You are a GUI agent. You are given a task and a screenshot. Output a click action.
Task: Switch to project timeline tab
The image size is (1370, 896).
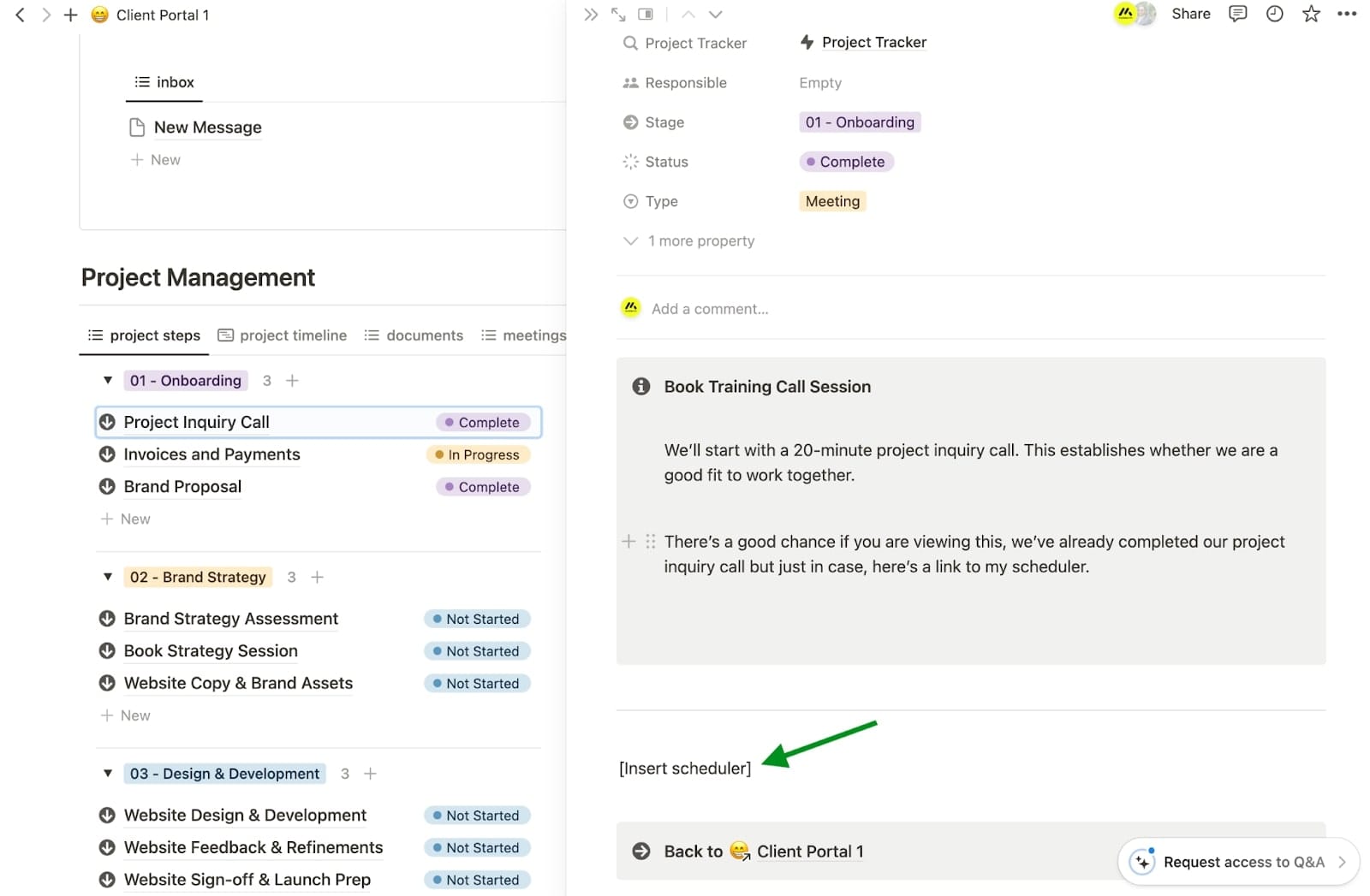pyautogui.click(x=283, y=335)
